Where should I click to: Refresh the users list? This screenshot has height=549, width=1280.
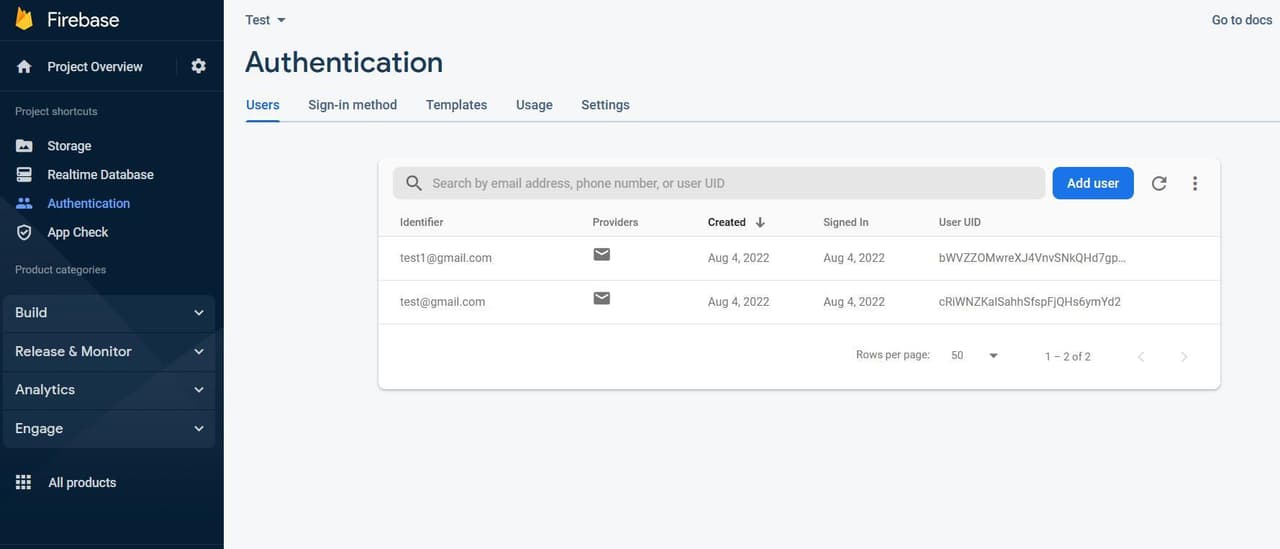[1159, 183]
